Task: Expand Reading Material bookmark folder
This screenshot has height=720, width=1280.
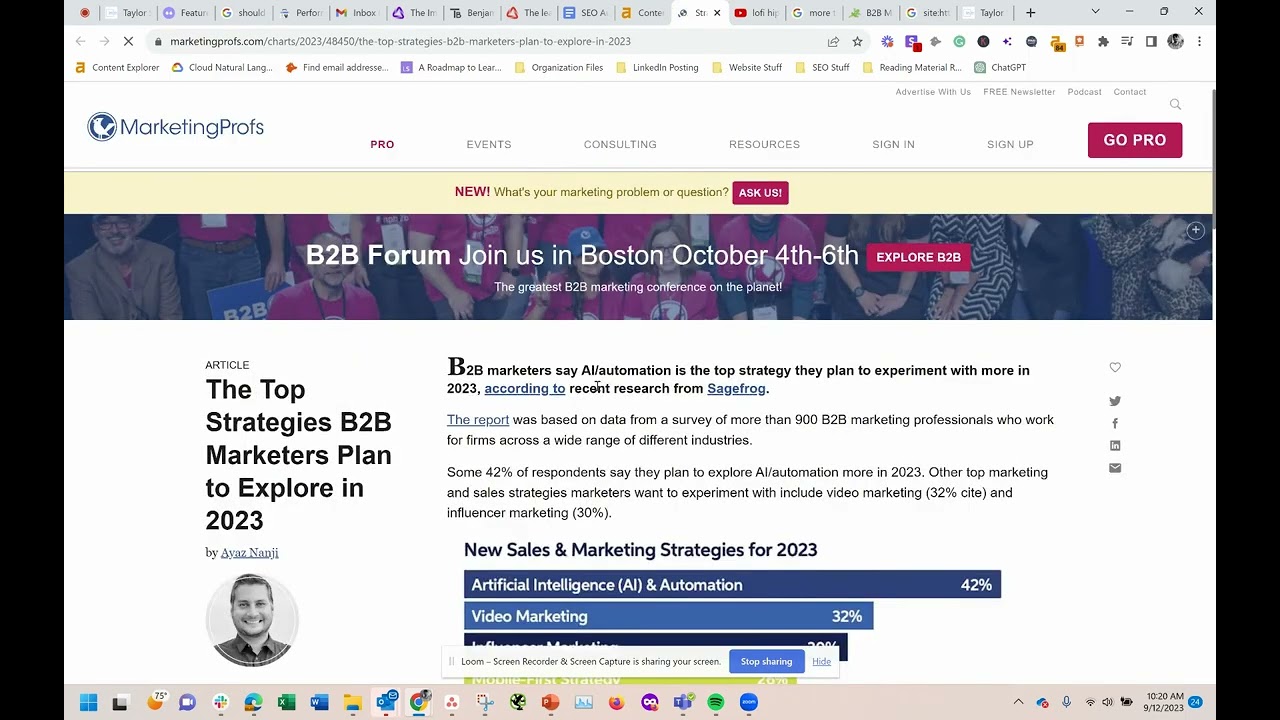Action: coord(912,68)
